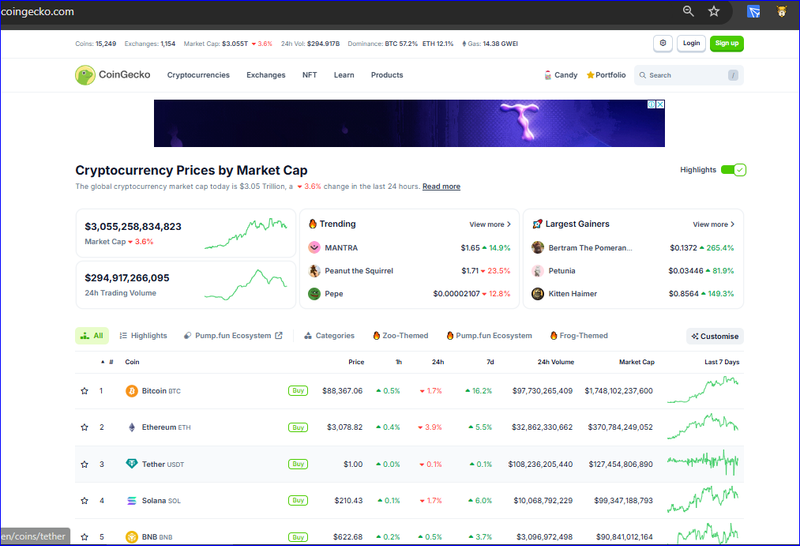
Task: Click the browser zoom magnifier icon
Action: point(688,11)
